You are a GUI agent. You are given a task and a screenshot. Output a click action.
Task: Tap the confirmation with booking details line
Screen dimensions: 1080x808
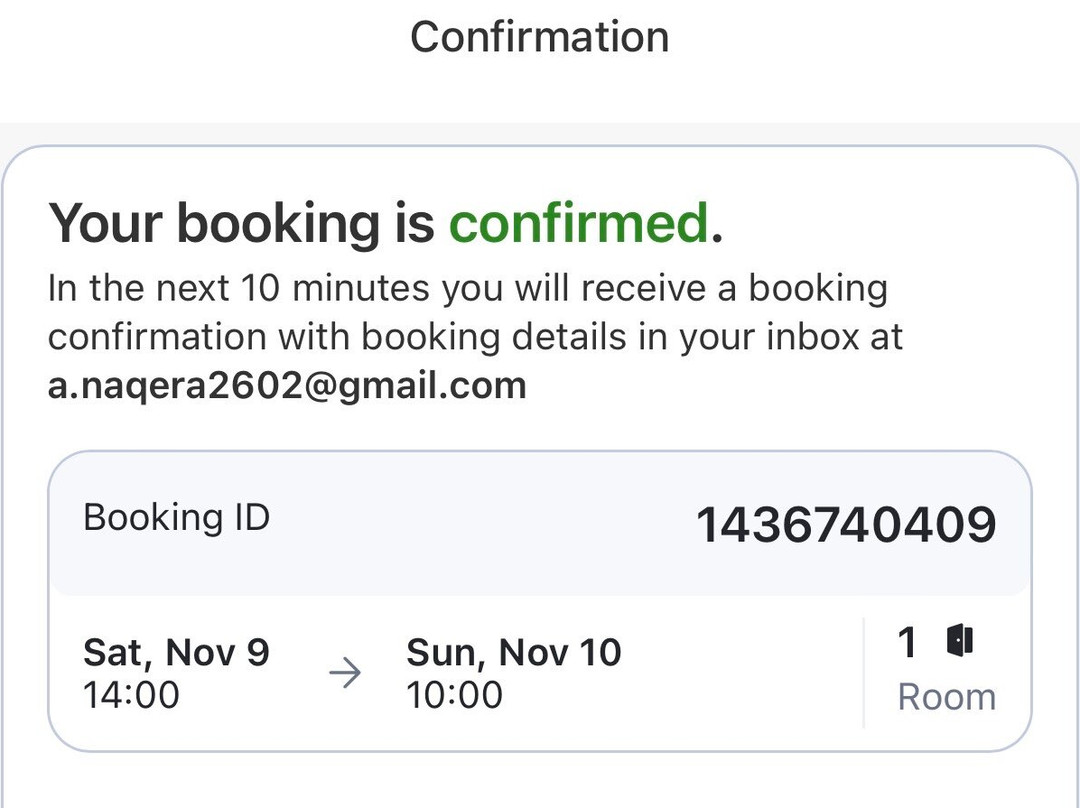[x=475, y=337]
